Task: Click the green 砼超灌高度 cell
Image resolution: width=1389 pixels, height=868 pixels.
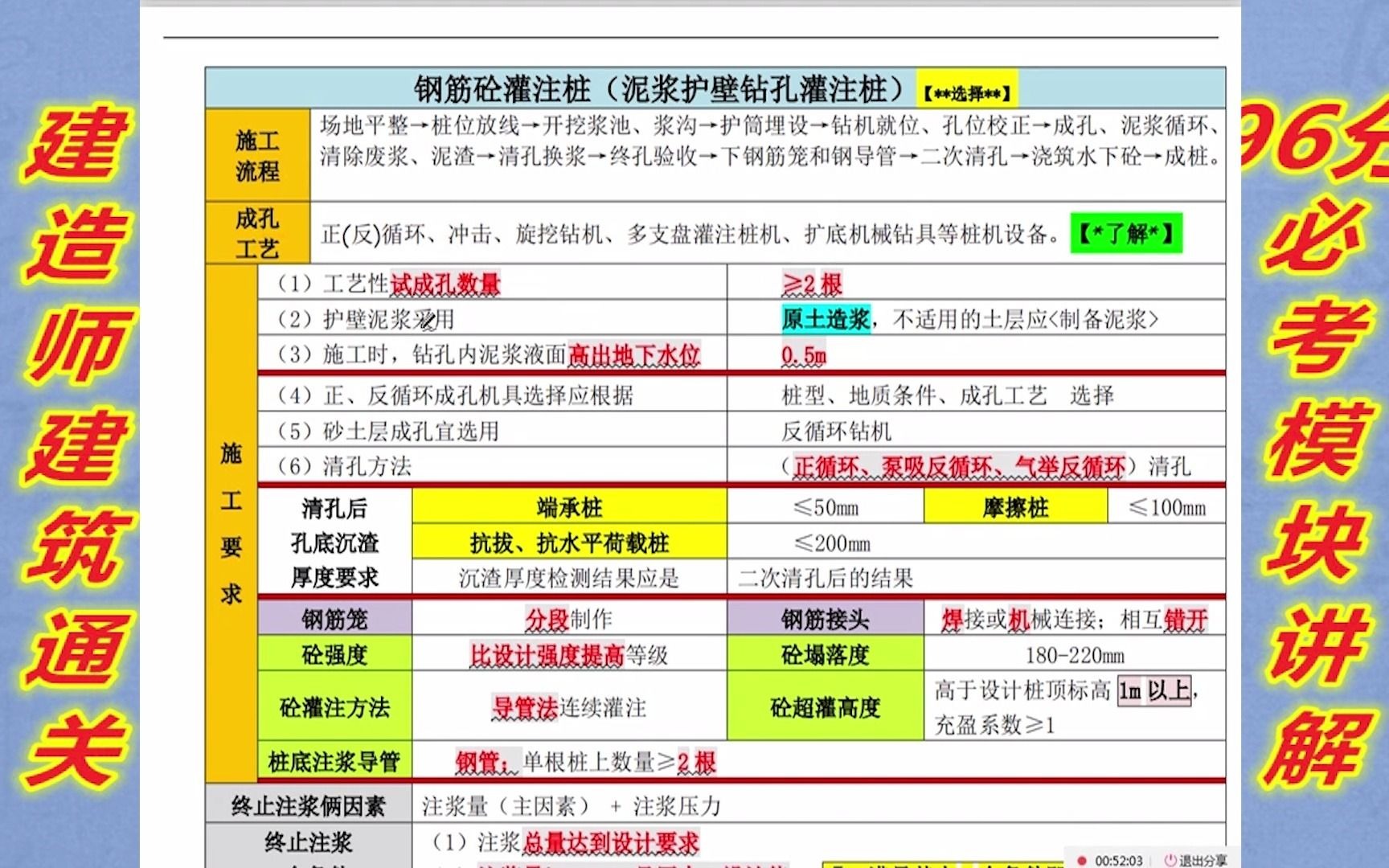Action: (826, 706)
